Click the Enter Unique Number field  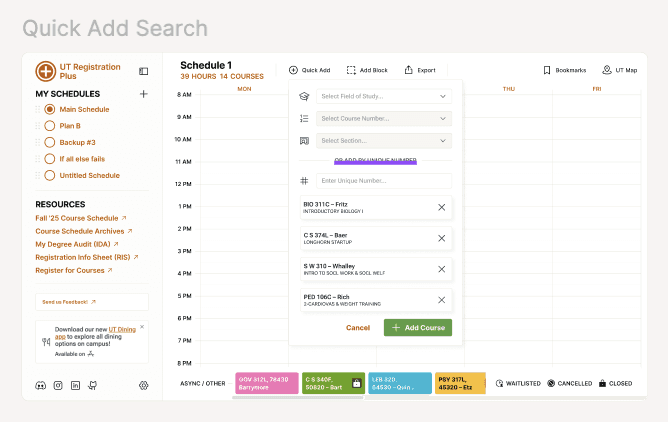(384, 181)
